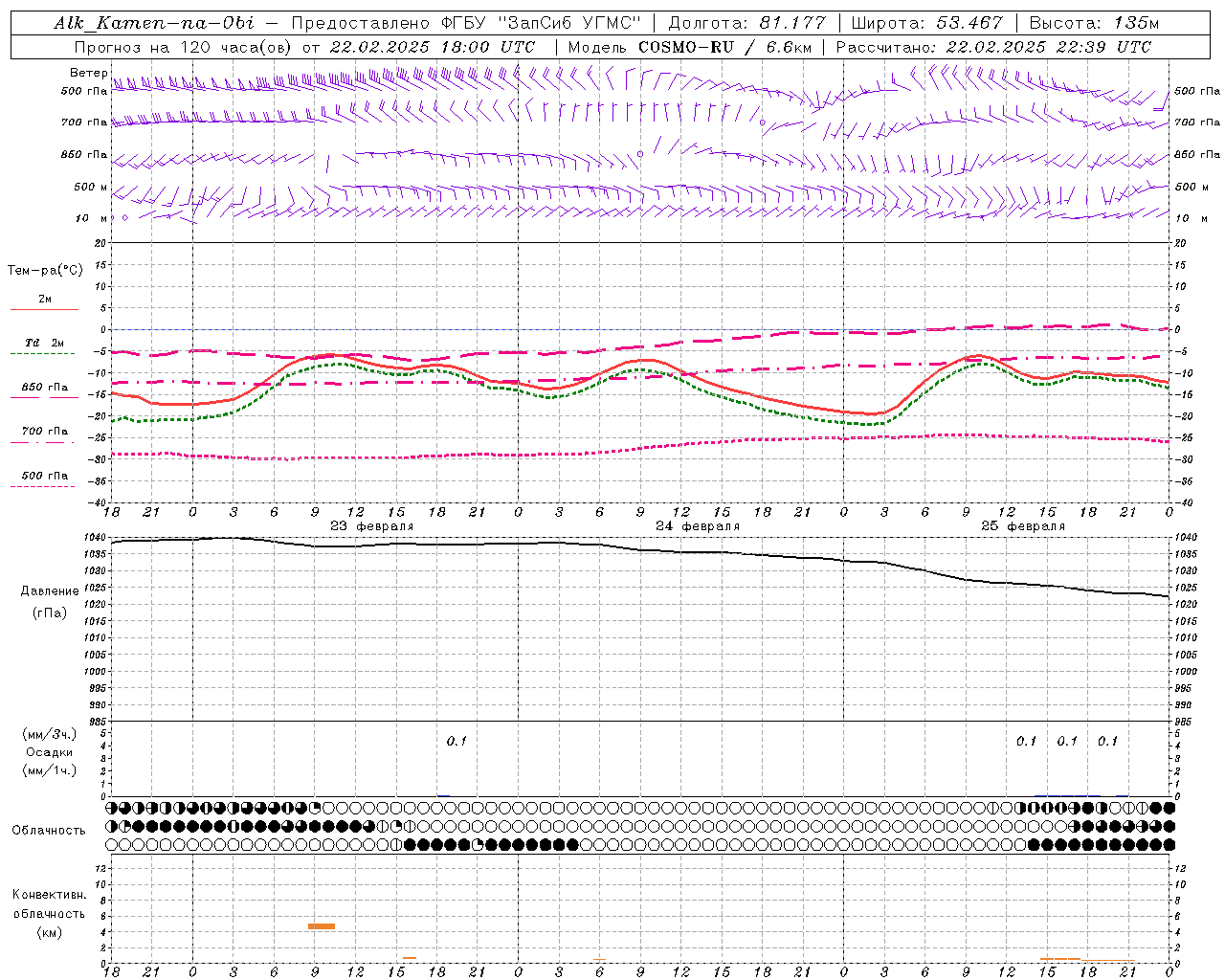
Task: Click the "(мм/1ч.)" precipitation unit label
Action: click(50, 770)
